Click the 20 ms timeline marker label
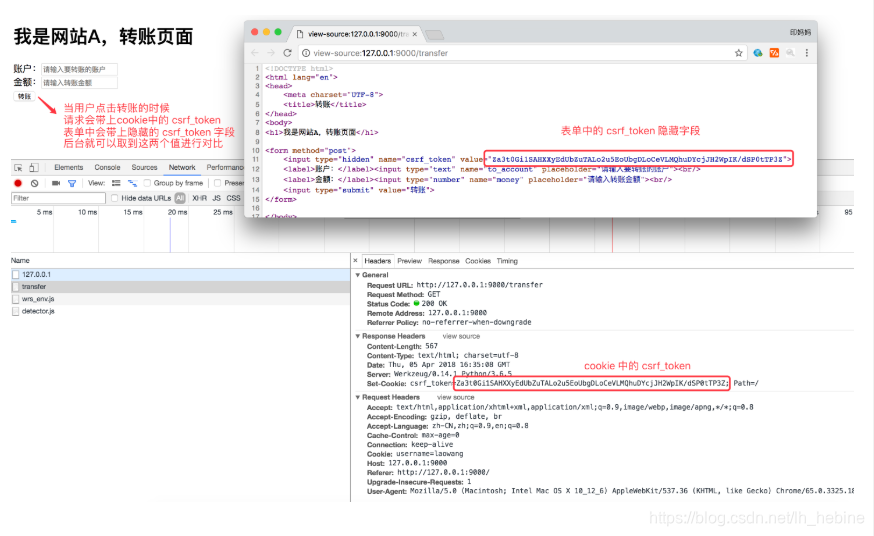Screen dimensions: 874x536 pos(177,212)
